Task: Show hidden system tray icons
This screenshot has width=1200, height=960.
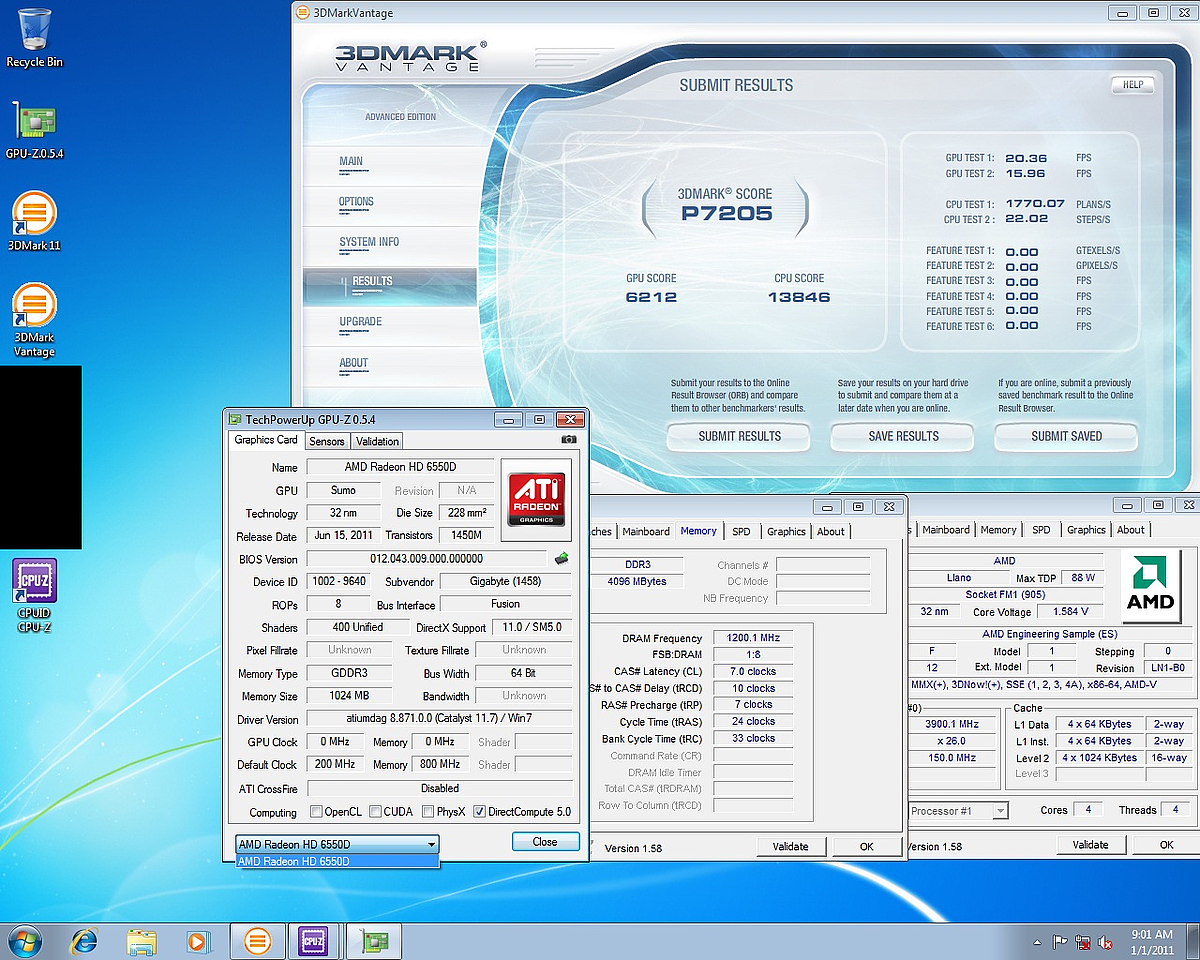Action: click(1037, 942)
